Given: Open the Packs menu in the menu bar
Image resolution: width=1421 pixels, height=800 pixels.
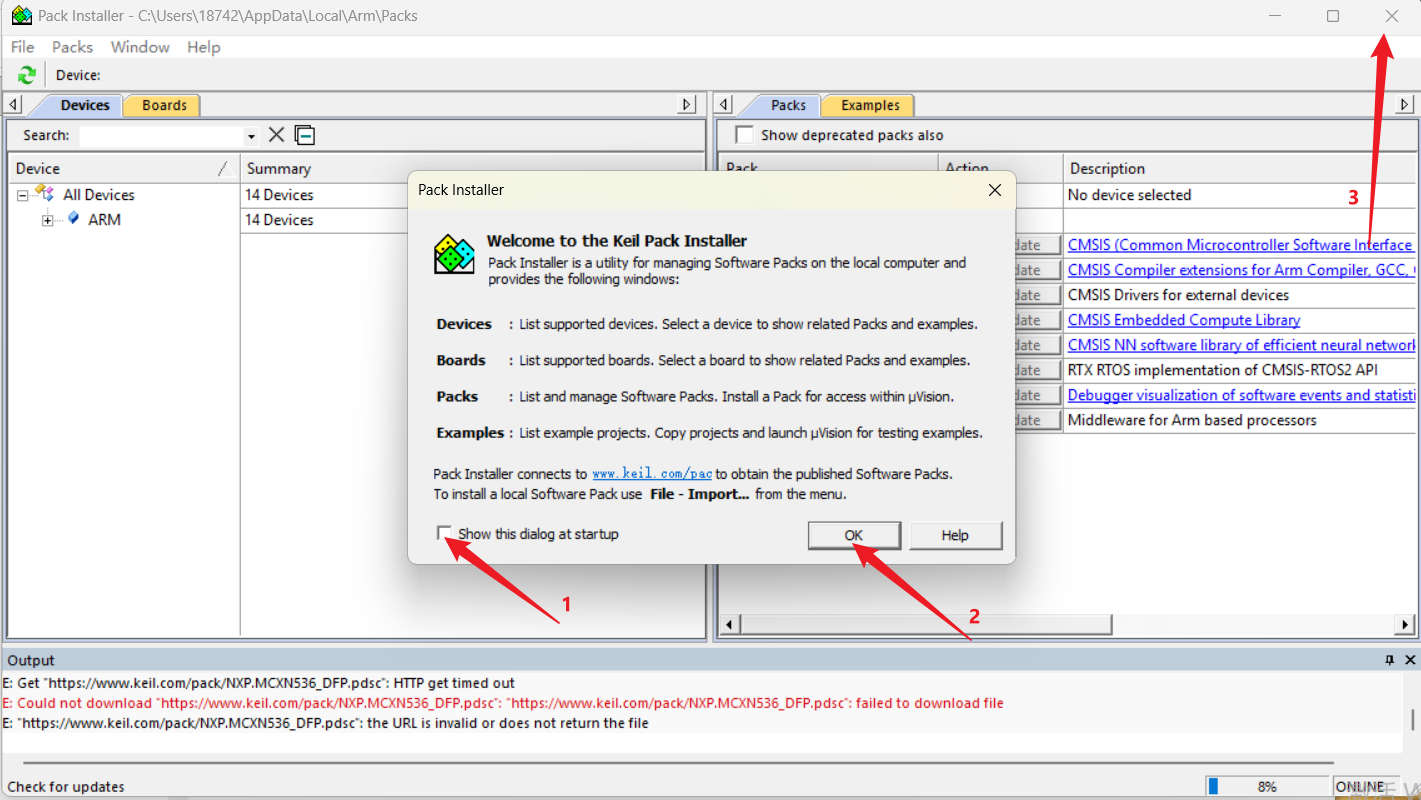Looking at the screenshot, I should point(72,47).
